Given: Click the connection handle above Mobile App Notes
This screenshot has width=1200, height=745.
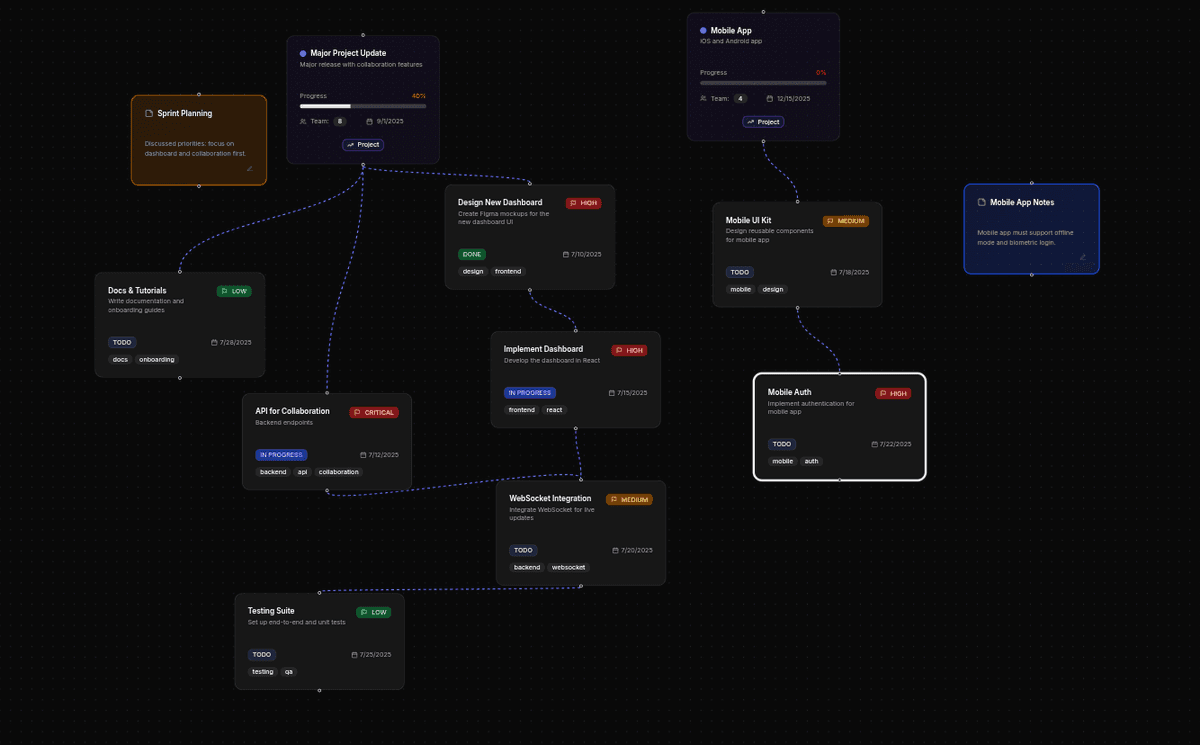Looking at the screenshot, I should (x=1031, y=183).
